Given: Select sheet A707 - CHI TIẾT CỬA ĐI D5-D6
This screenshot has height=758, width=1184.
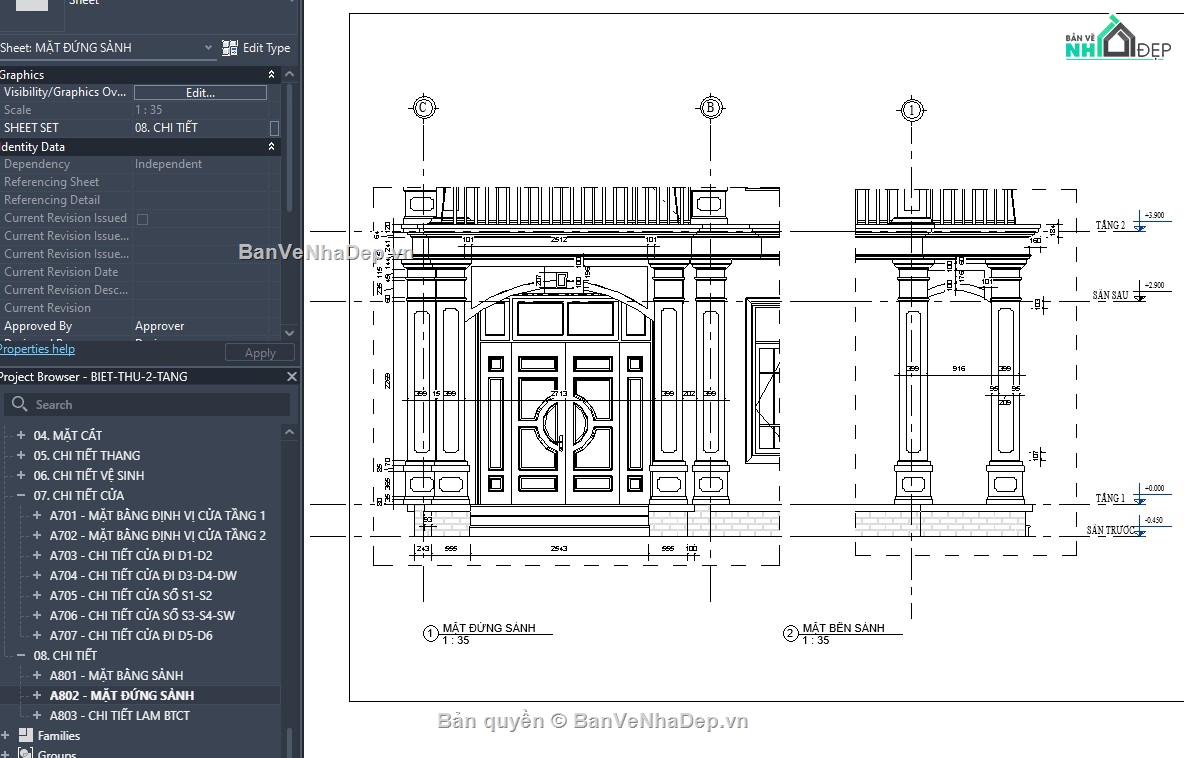Looking at the screenshot, I should click(x=131, y=635).
